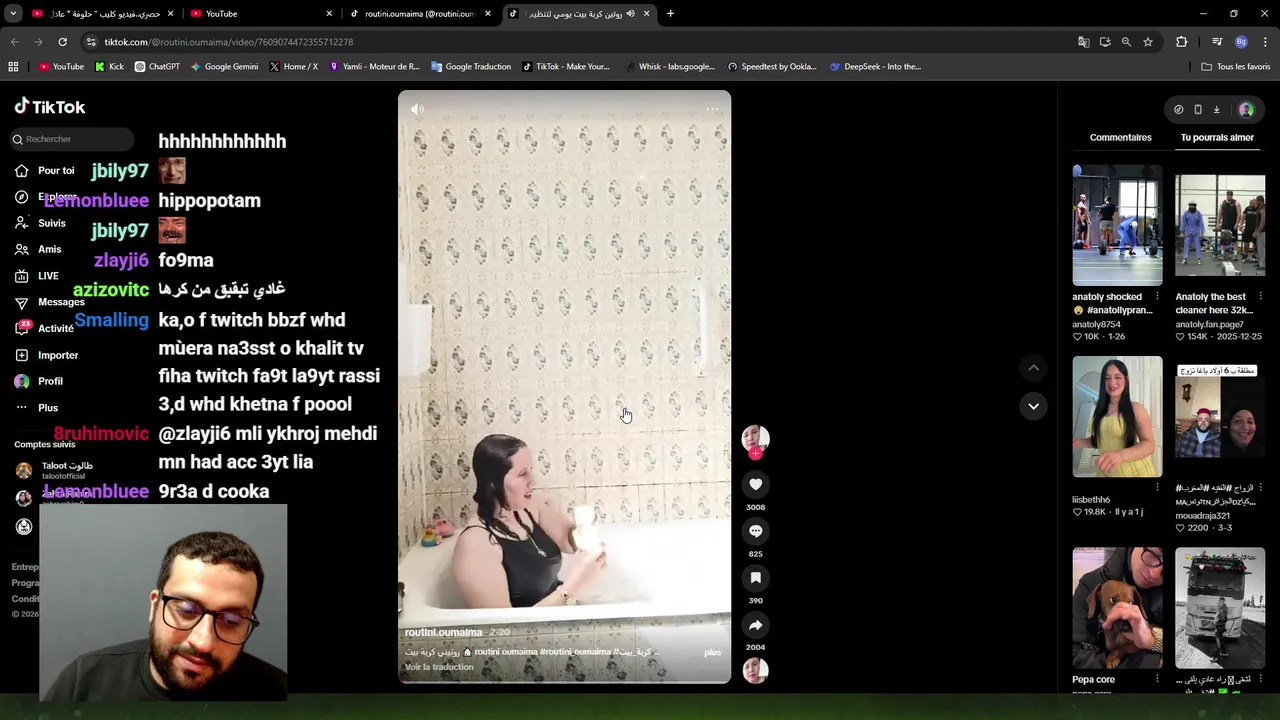Follow the creator via the plus avatar

(x=756, y=453)
